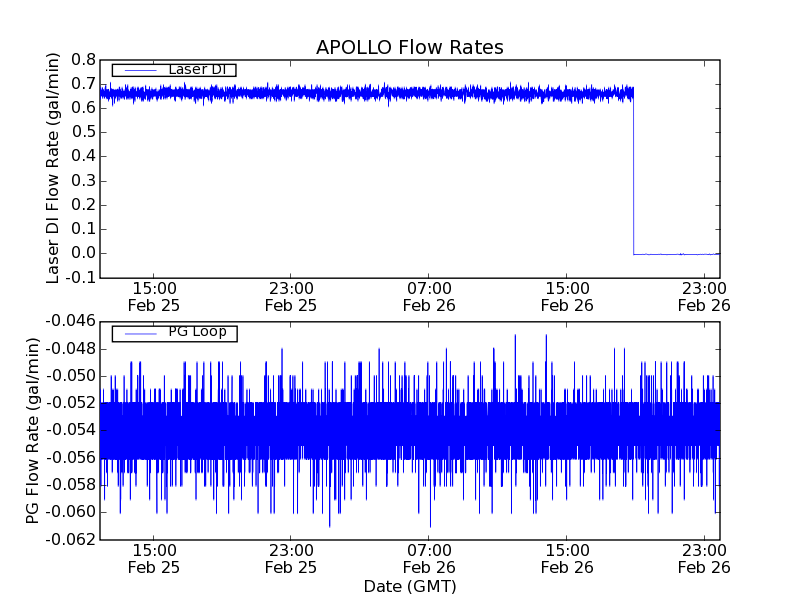This screenshot has width=800, height=600.
Task: Click the -0.050 y-axis tick label
Action: click(70, 377)
